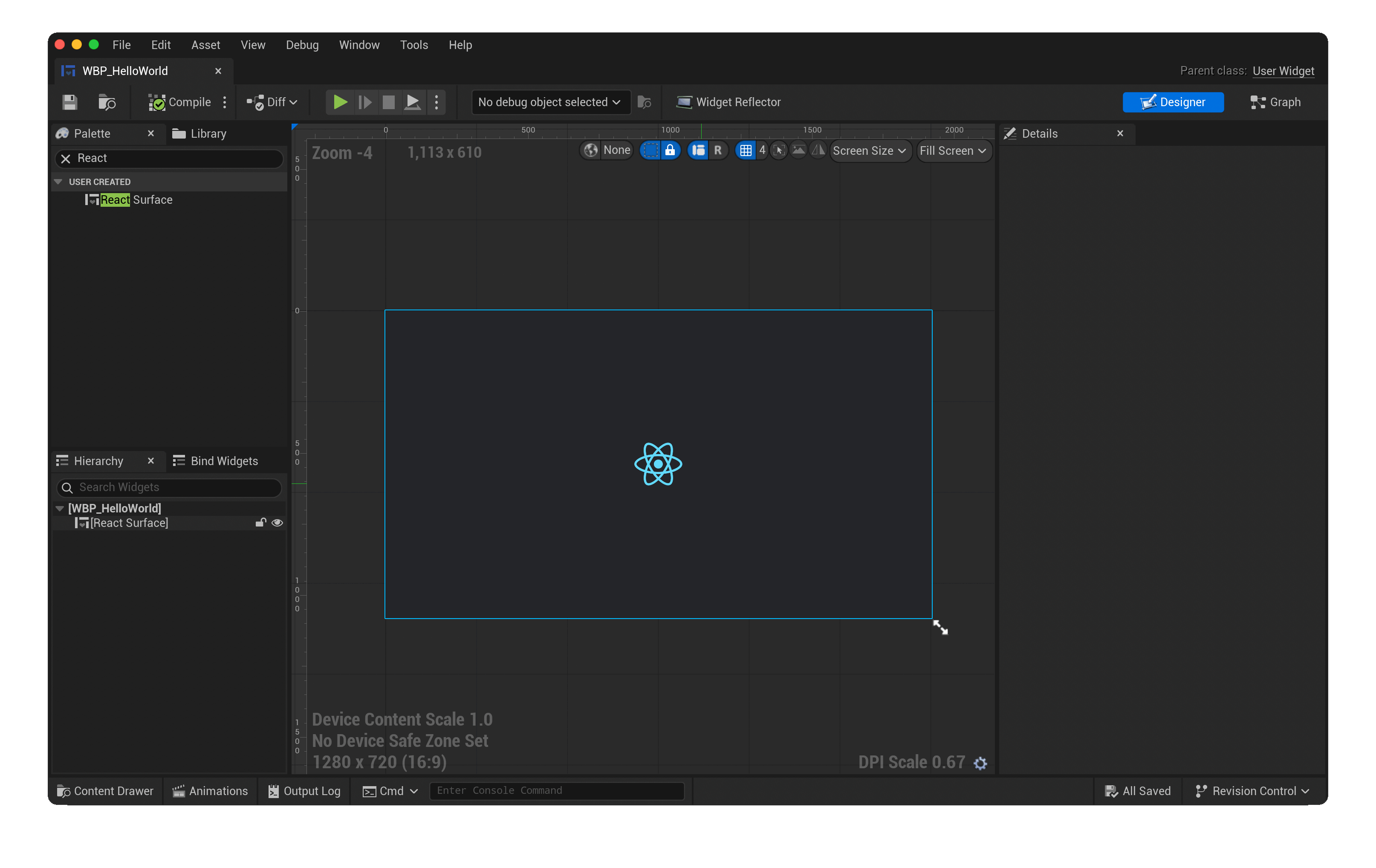Close the Hierarchy tab
1376x868 pixels.
(151, 460)
